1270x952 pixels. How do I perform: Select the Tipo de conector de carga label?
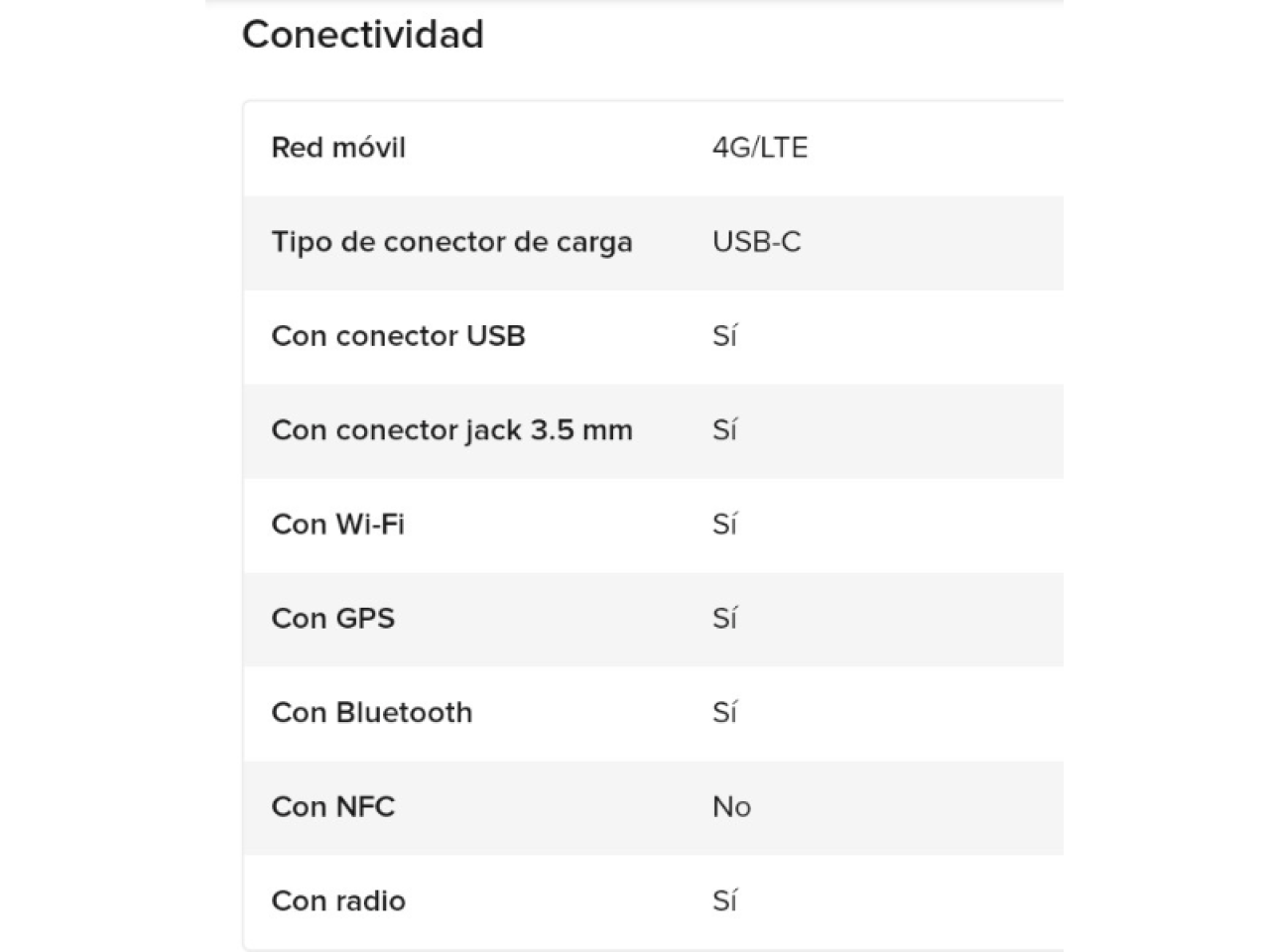[451, 242]
